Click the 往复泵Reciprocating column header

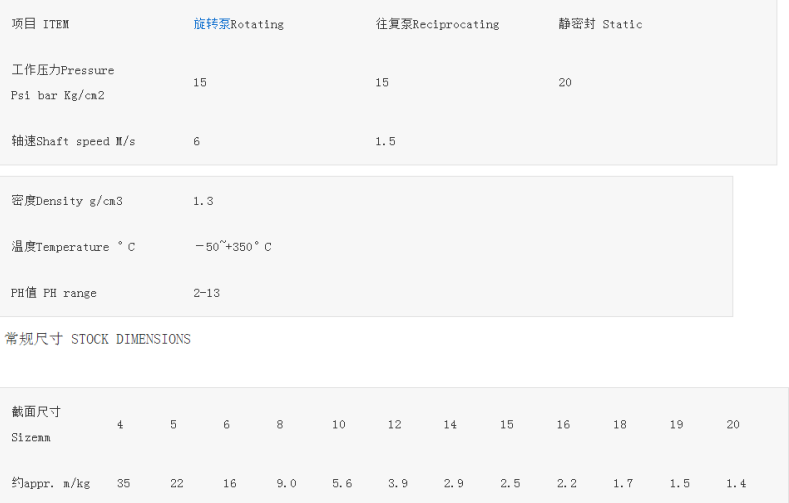(x=437, y=24)
